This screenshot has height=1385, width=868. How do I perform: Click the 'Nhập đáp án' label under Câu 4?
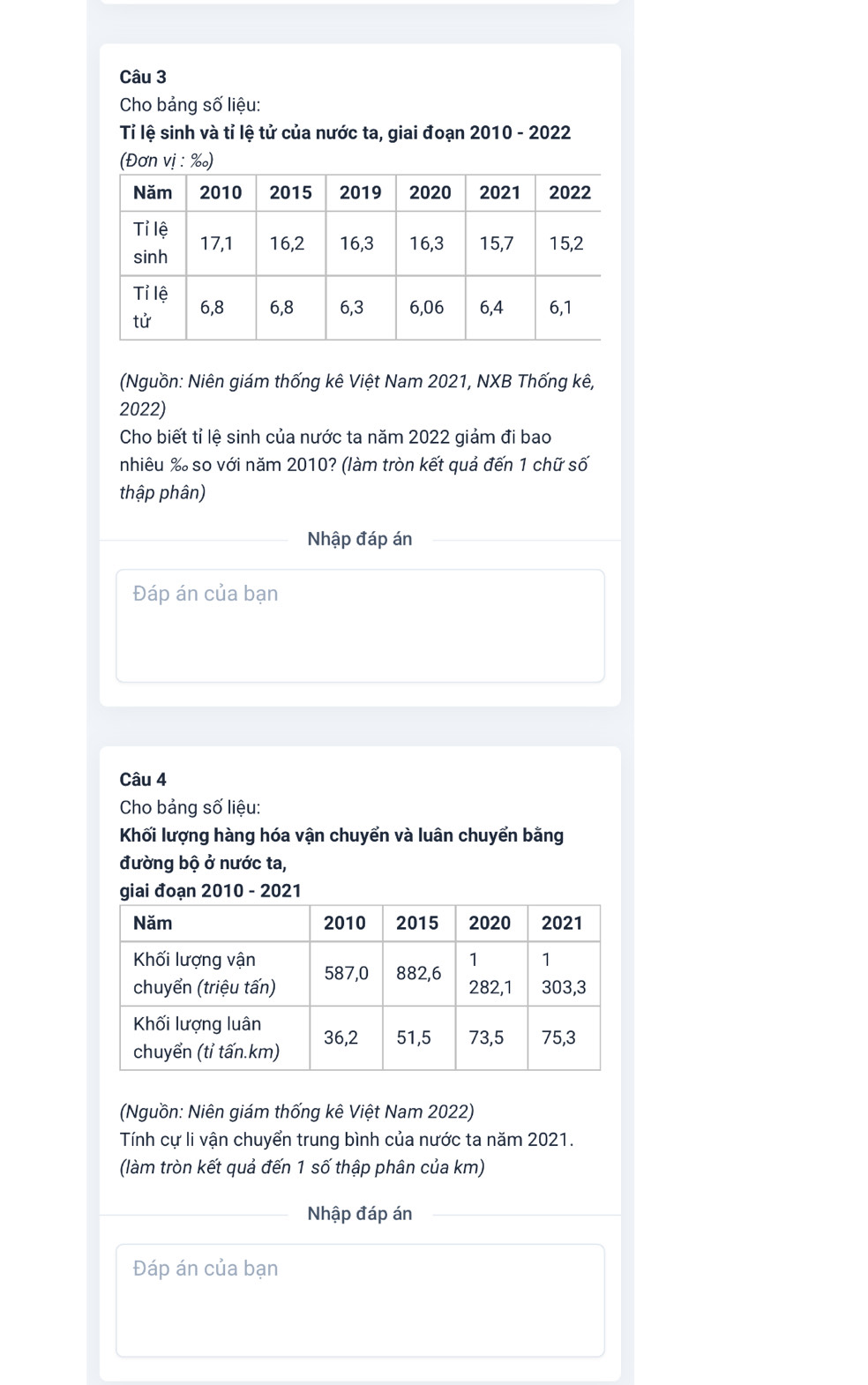(x=360, y=1214)
